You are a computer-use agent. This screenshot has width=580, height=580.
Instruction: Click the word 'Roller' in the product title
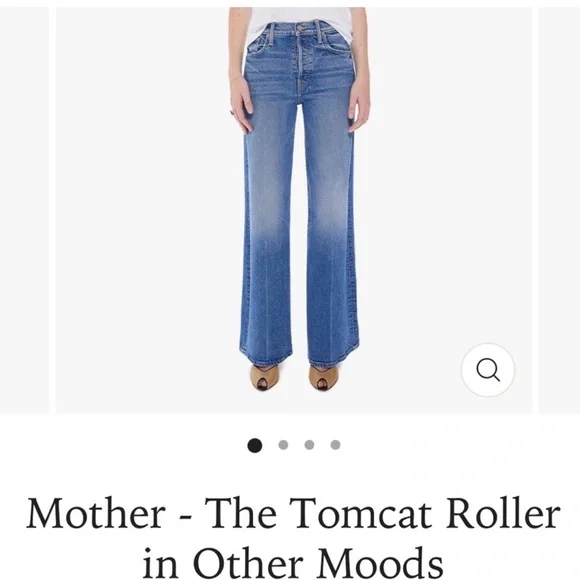click(x=503, y=513)
